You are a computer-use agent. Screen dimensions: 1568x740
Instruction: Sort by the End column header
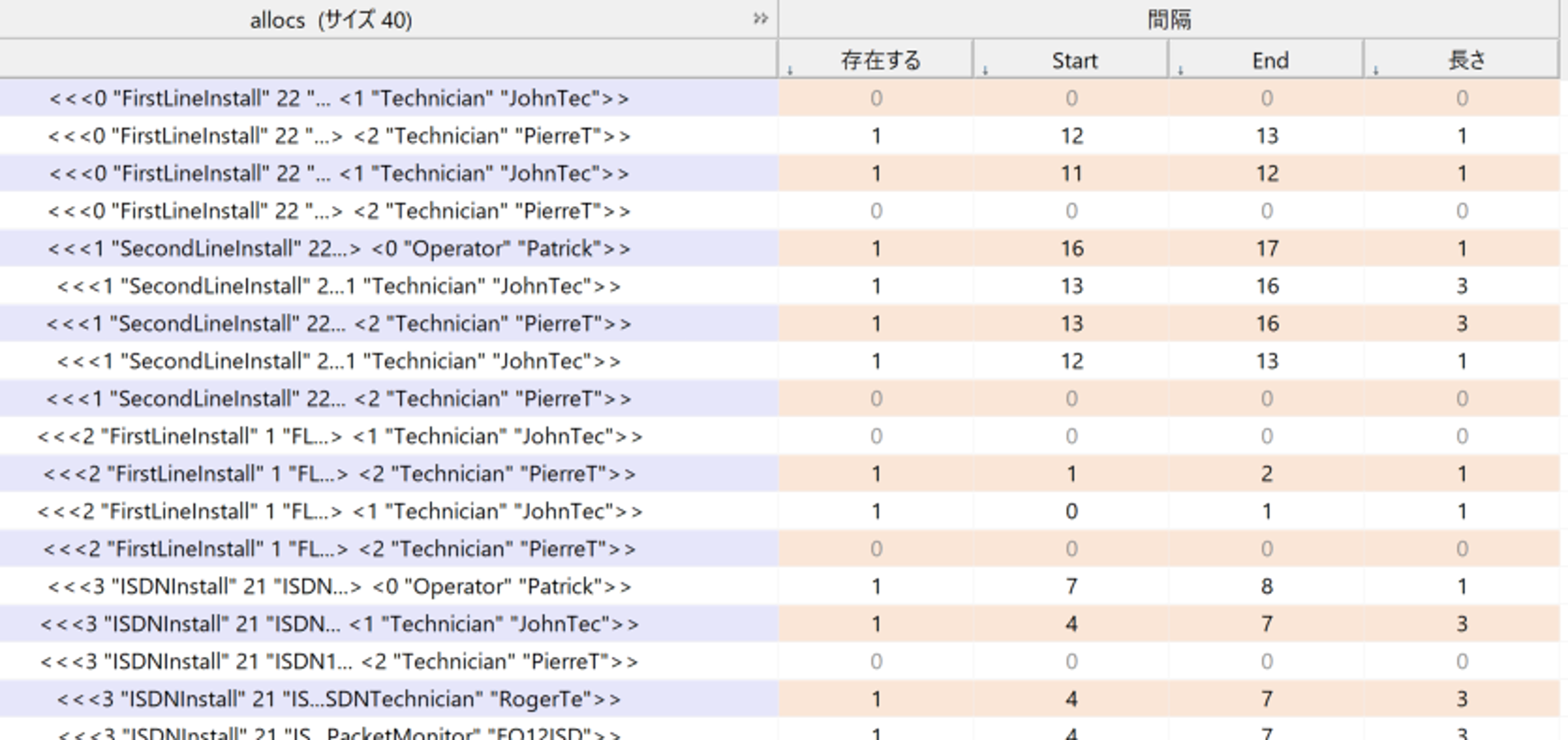point(1266,60)
